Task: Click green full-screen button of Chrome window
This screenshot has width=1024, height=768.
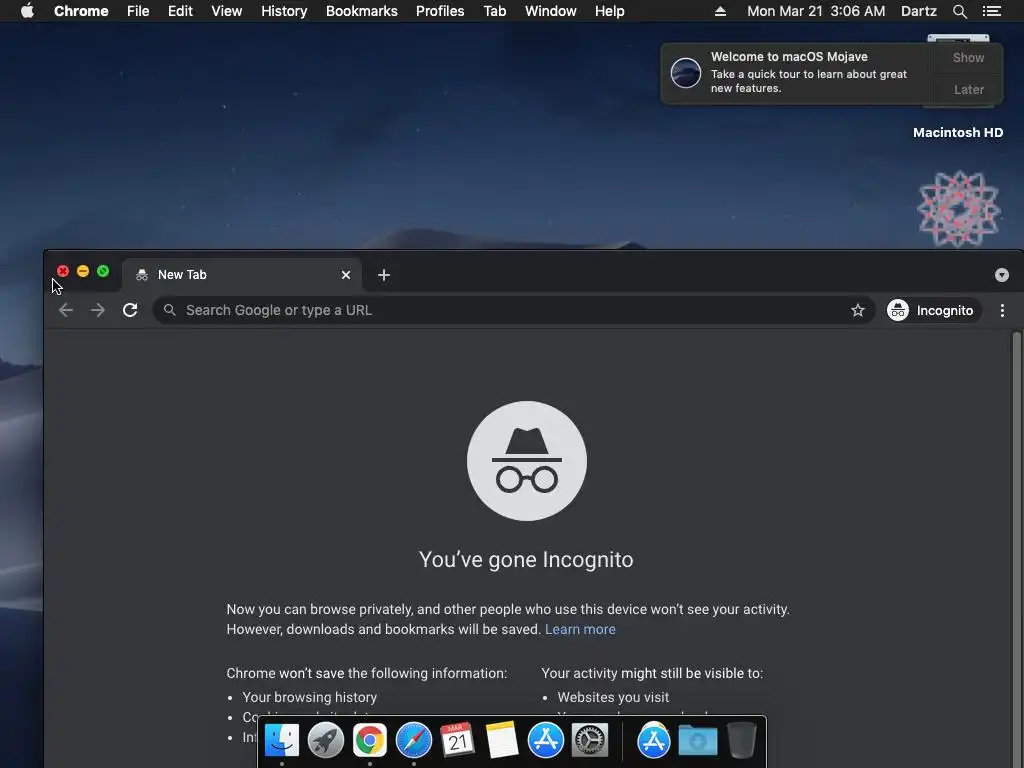Action: 103,271
